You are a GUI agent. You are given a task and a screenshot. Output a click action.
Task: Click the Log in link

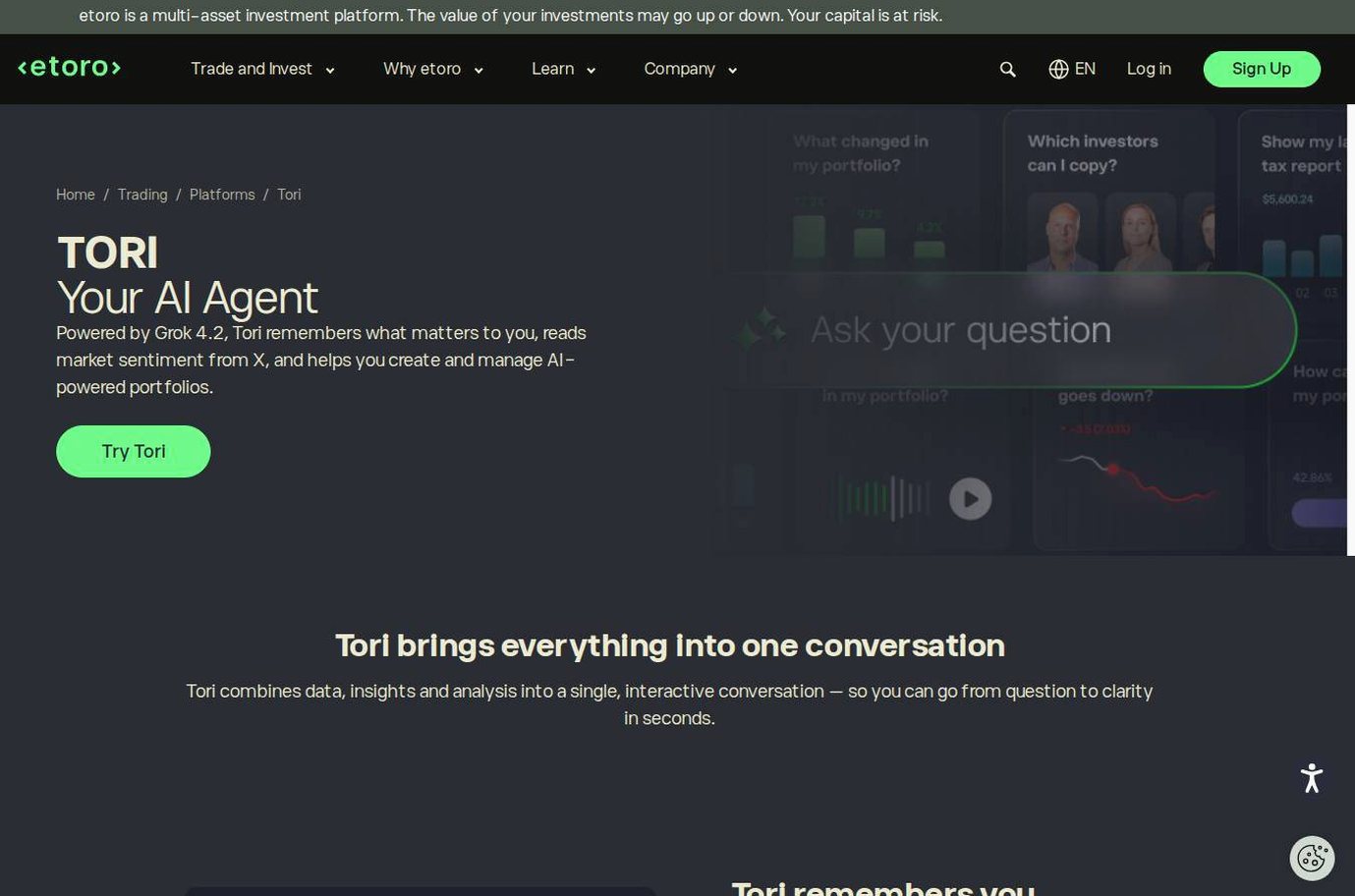pyautogui.click(x=1149, y=69)
